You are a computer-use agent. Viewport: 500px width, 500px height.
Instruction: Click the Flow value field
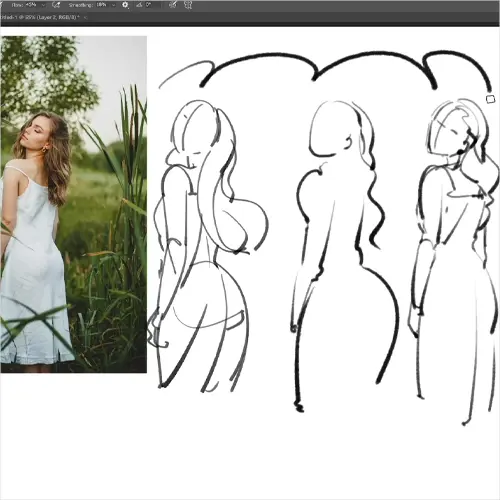pyautogui.click(x=32, y=5)
